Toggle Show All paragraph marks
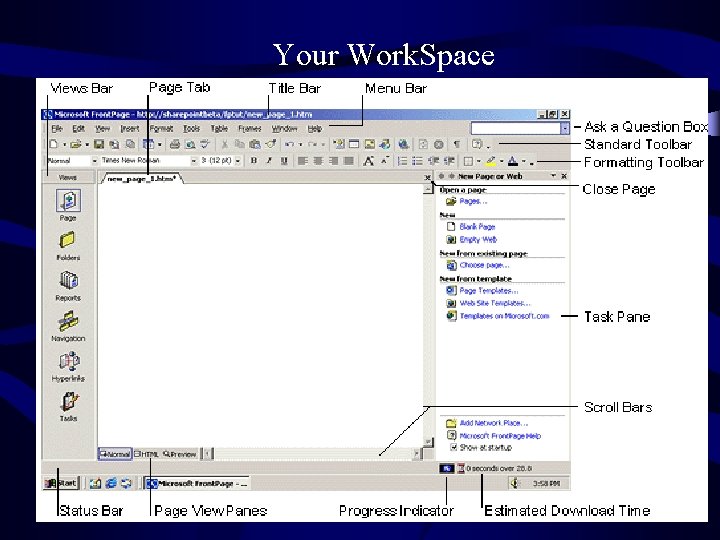Image resolution: width=720 pixels, height=540 pixels. tap(457, 144)
